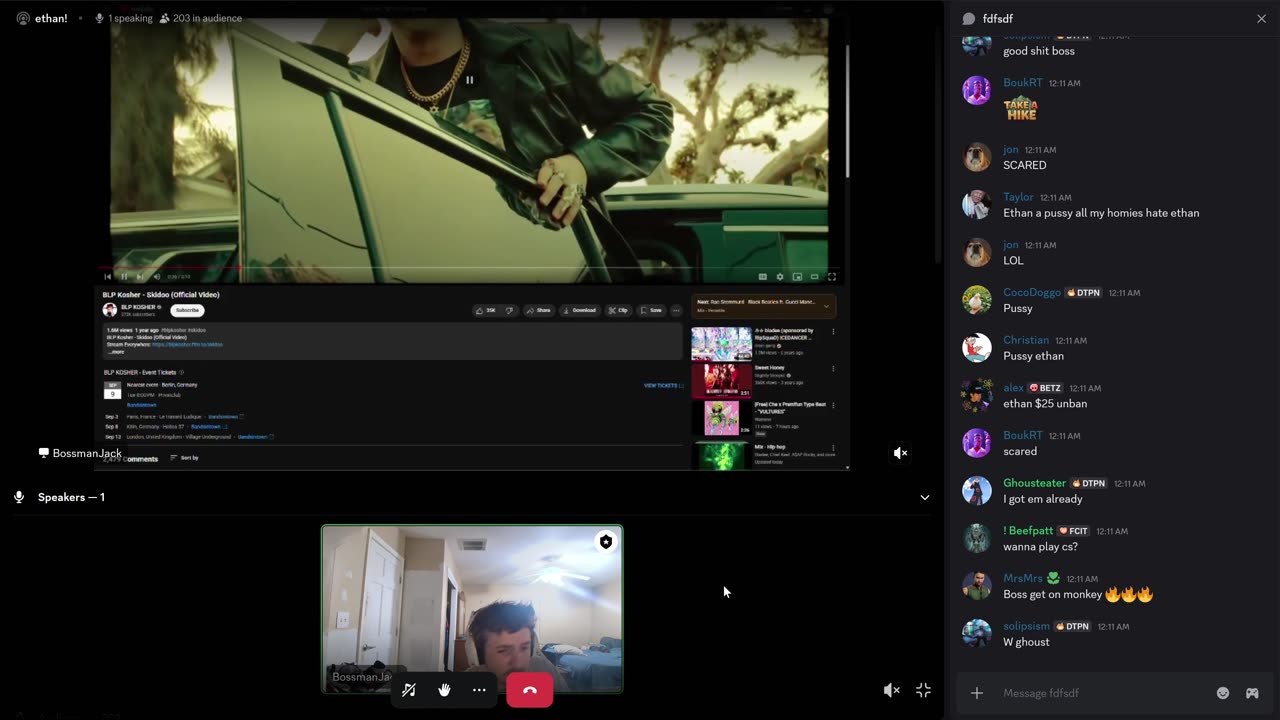Click the MrsMrs username
Image resolution: width=1280 pixels, height=720 pixels.
[x=1023, y=578]
